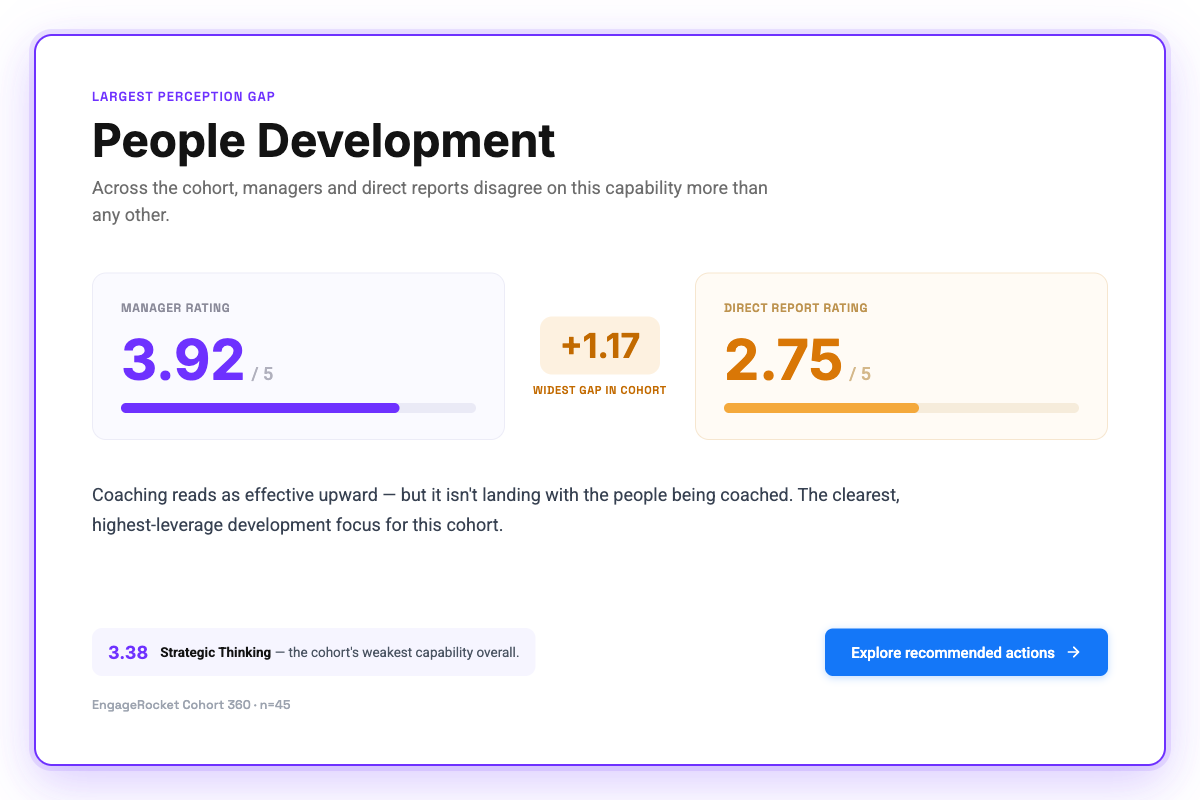Click the 'Across the cohort, managers' subtitle
1200x800 pixels.
(430, 201)
